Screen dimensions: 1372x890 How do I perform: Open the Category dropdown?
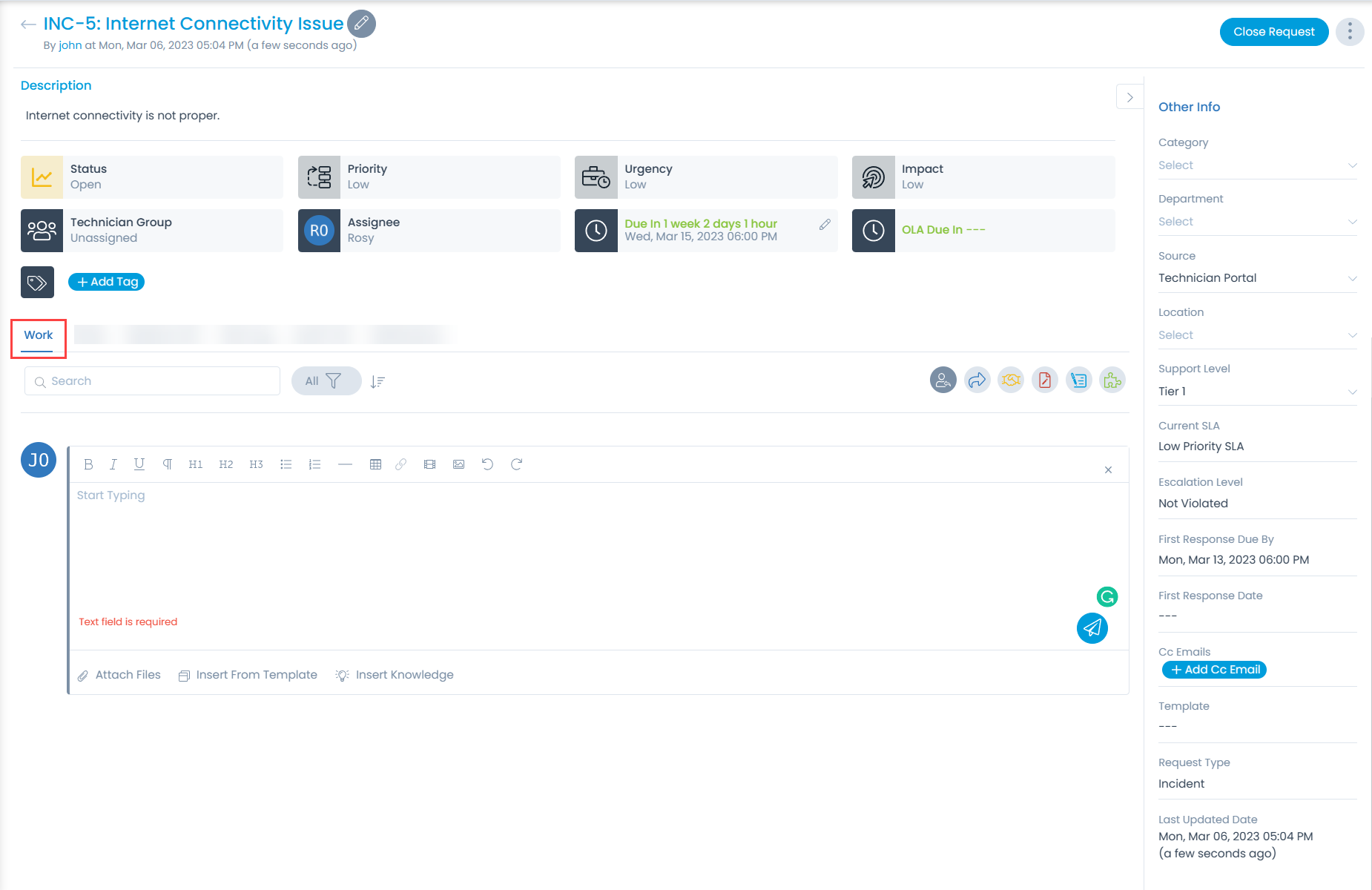(x=1257, y=165)
